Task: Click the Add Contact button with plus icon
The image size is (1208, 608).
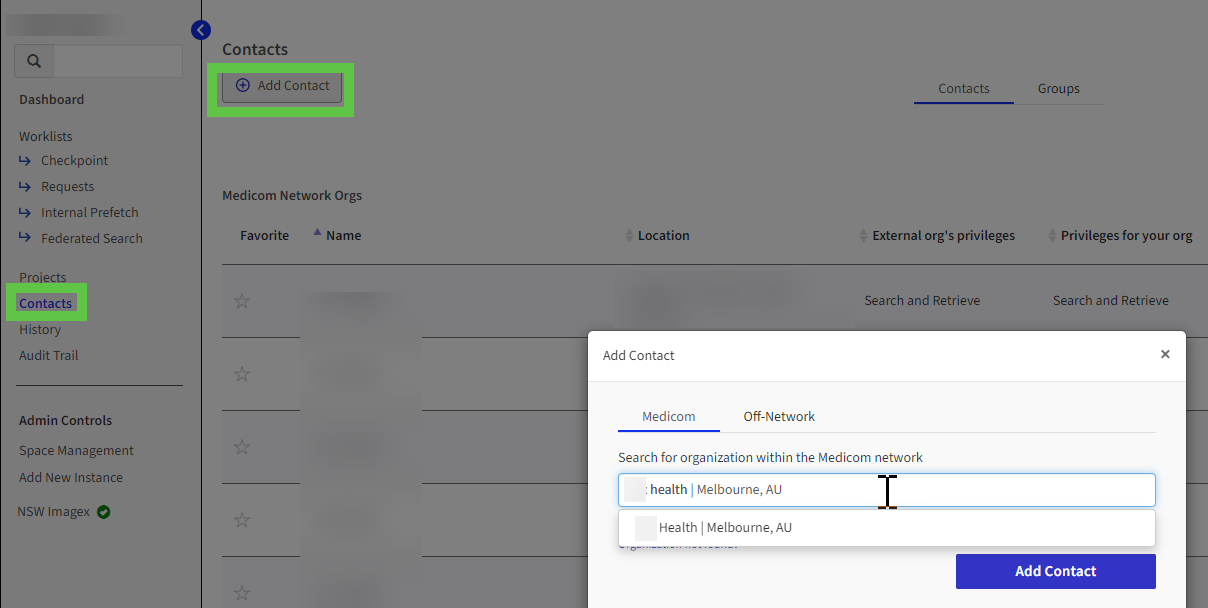Action: (282, 86)
